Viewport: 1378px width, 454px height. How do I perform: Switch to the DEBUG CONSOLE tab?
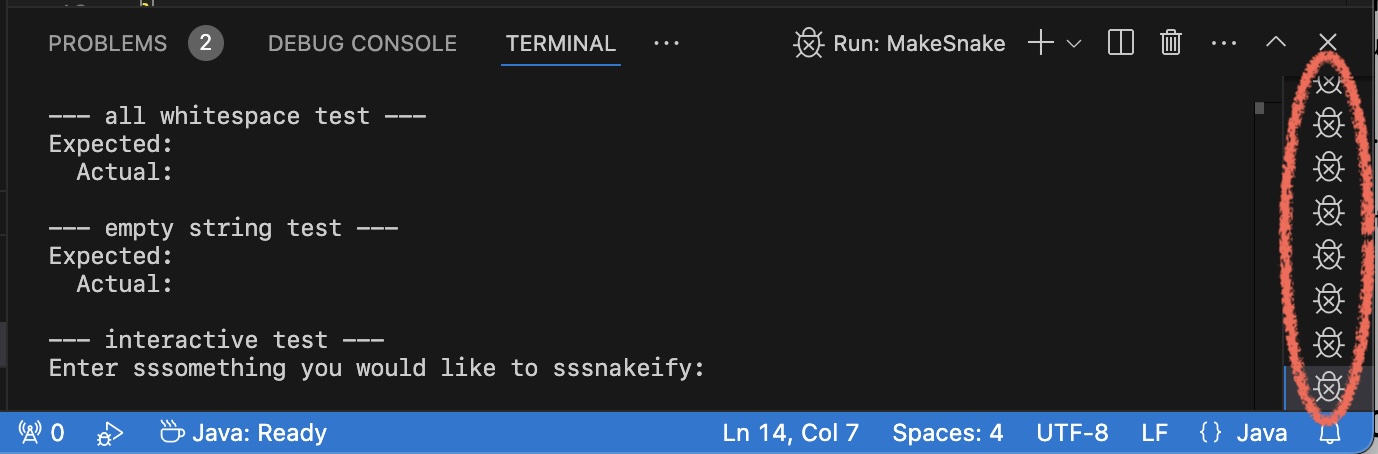point(362,43)
